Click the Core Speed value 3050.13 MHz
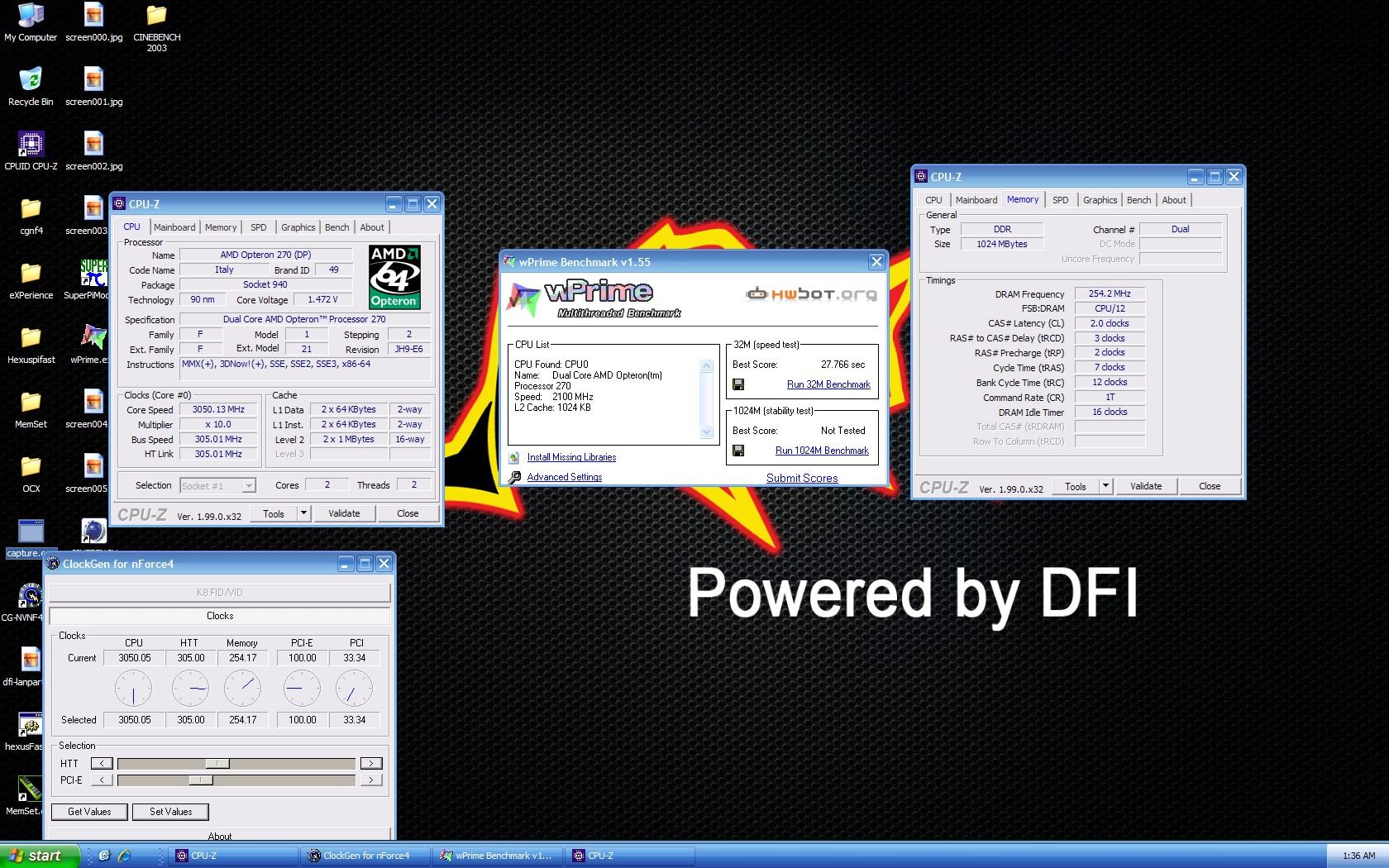The image size is (1389, 868). pos(218,409)
